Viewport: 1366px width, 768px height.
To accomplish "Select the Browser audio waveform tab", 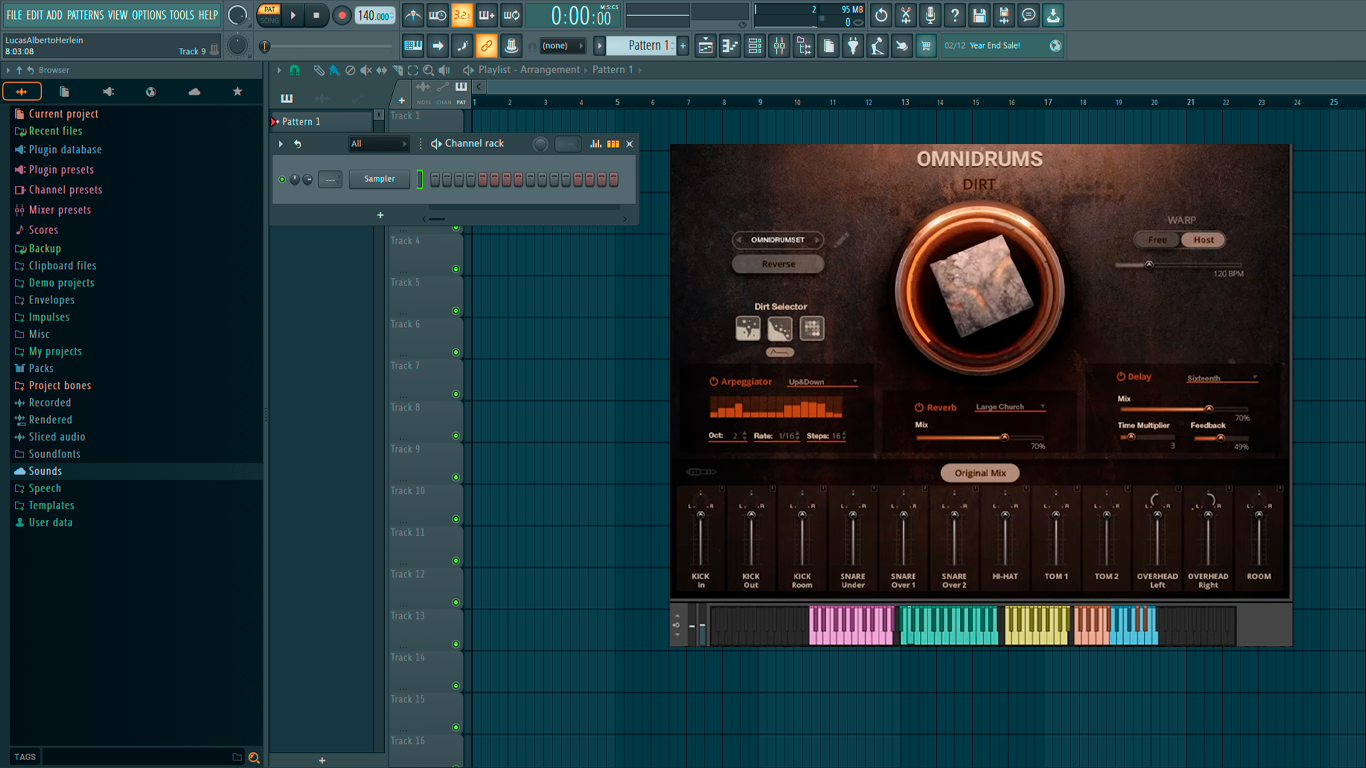I will 22,92.
